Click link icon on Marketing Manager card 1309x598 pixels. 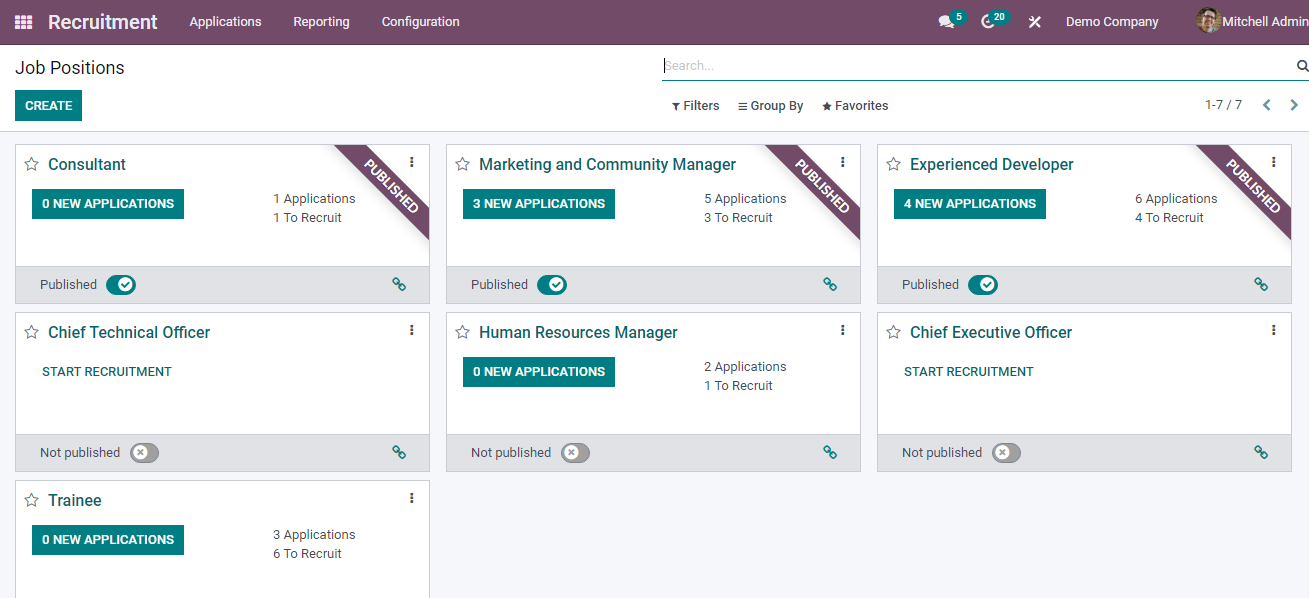point(830,285)
